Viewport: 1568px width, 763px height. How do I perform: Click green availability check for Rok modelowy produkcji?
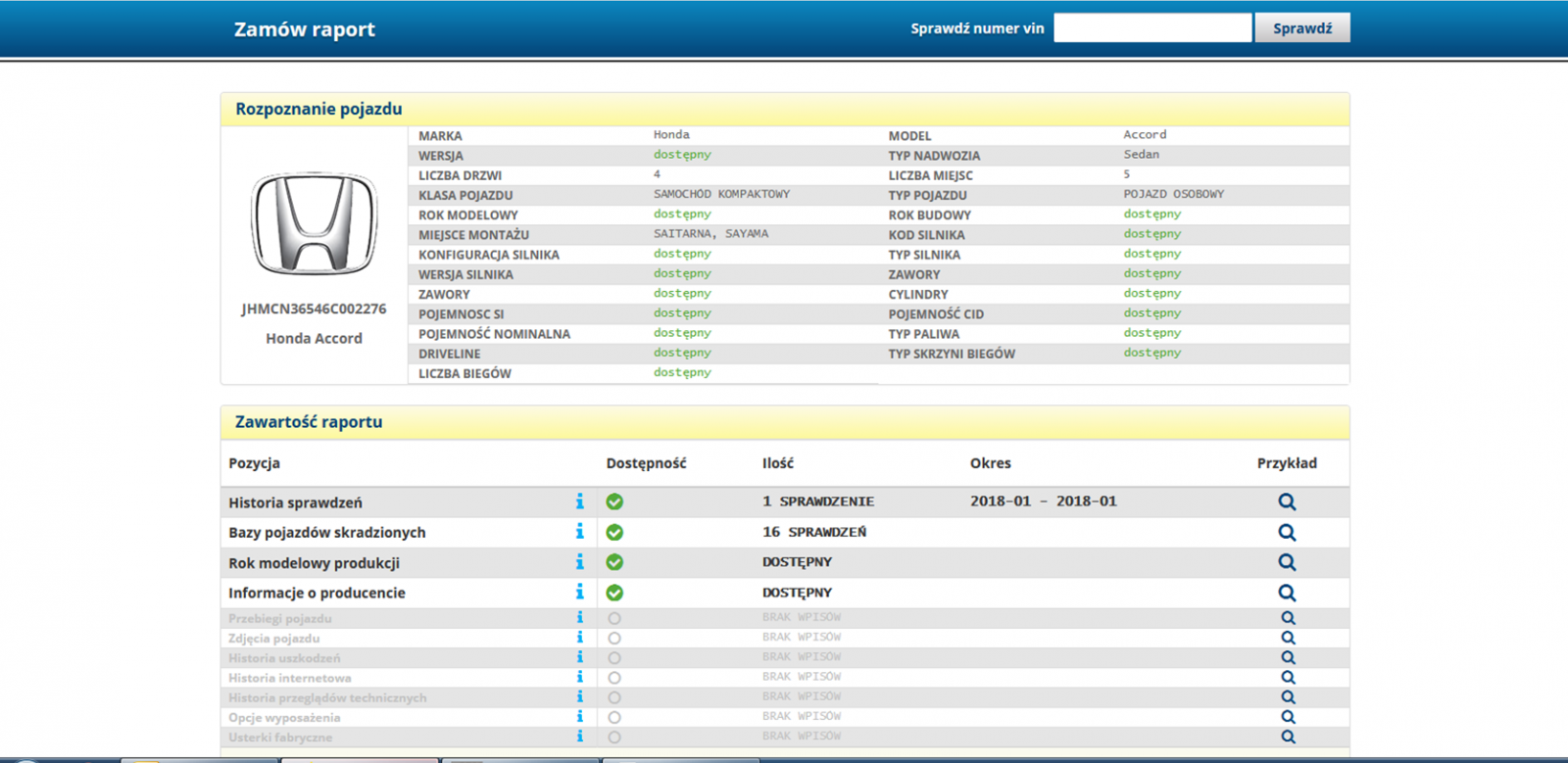pos(614,562)
